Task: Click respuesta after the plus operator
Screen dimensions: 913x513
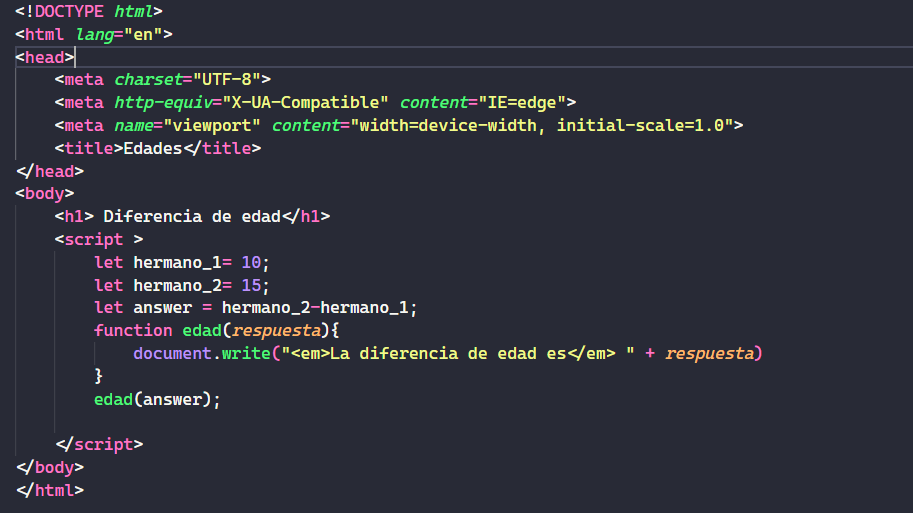Action: tap(710, 354)
